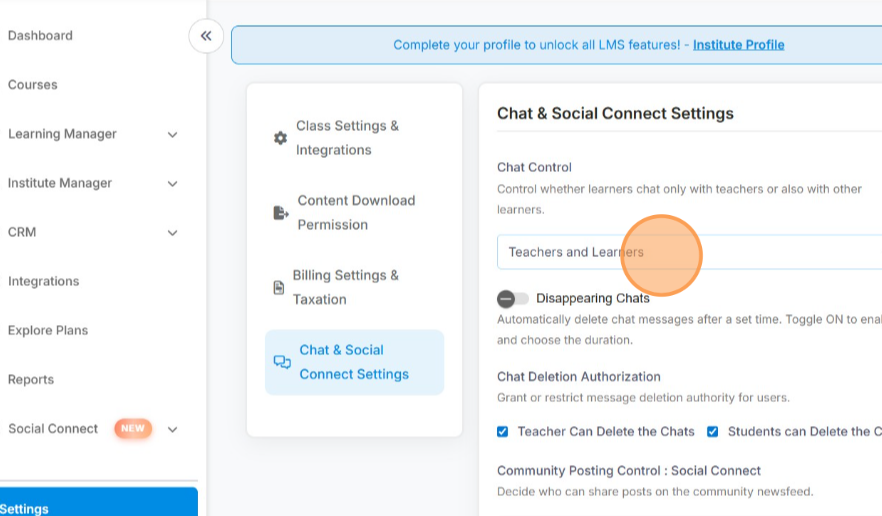
Task: Toggle the Disappearing Chats switch
Action: [512, 298]
